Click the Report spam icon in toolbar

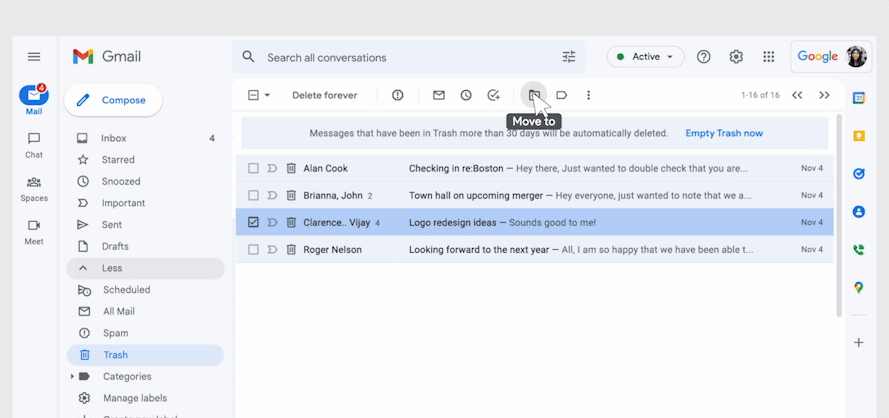click(398, 95)
